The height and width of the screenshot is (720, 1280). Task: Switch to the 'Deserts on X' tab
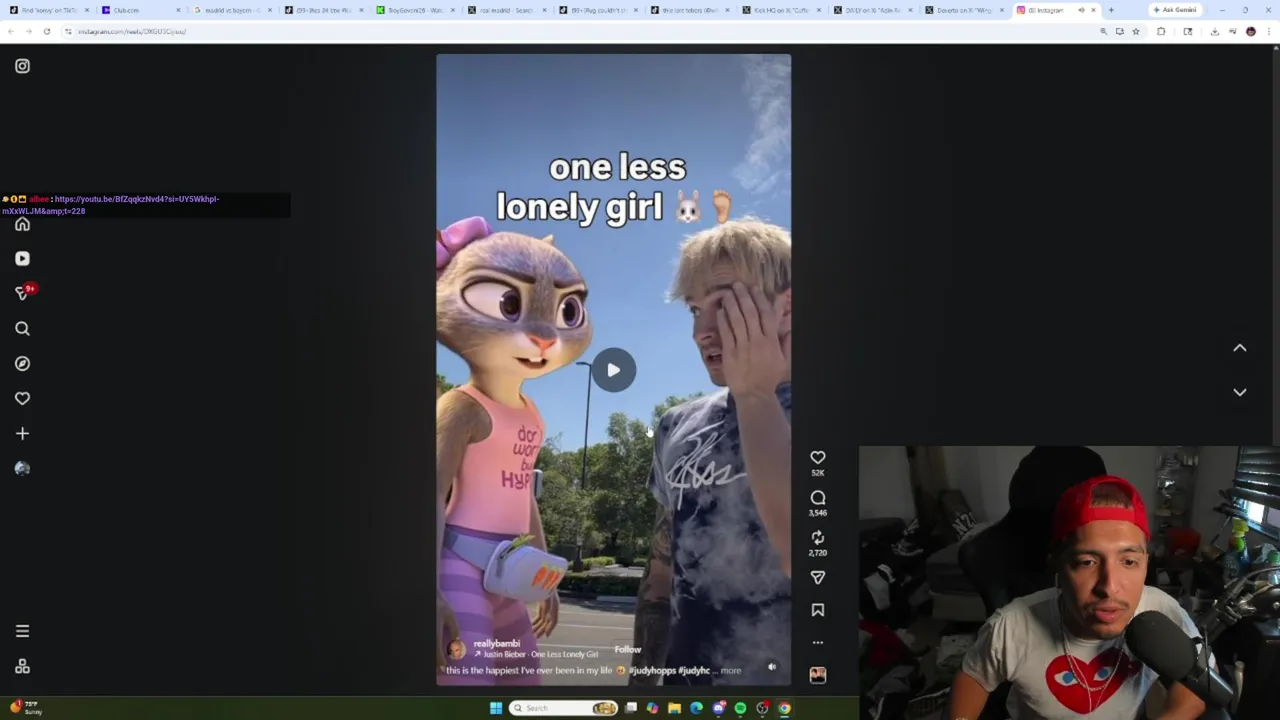967,10
